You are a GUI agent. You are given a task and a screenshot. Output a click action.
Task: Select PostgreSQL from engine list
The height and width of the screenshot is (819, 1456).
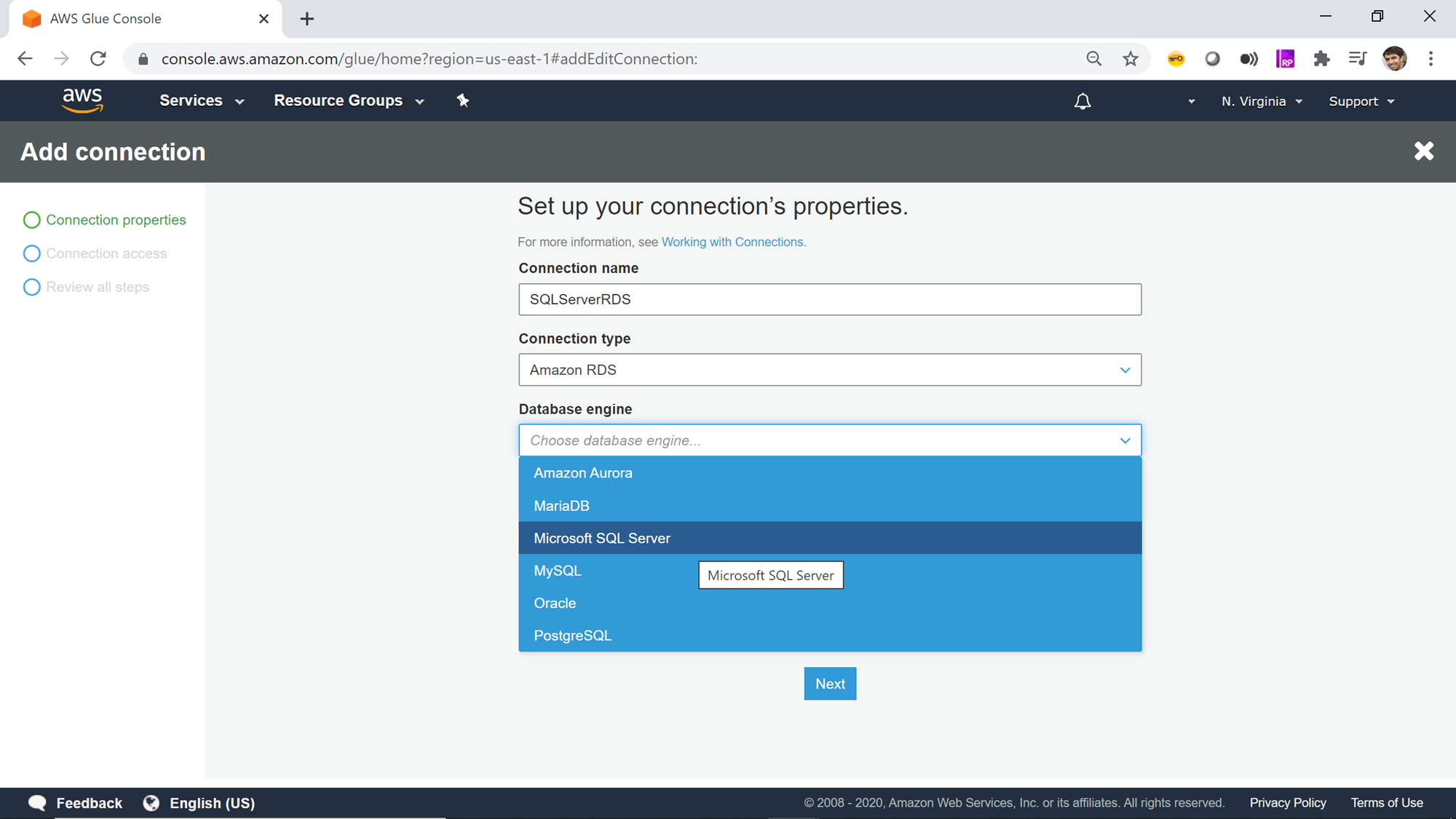point(573,636)
